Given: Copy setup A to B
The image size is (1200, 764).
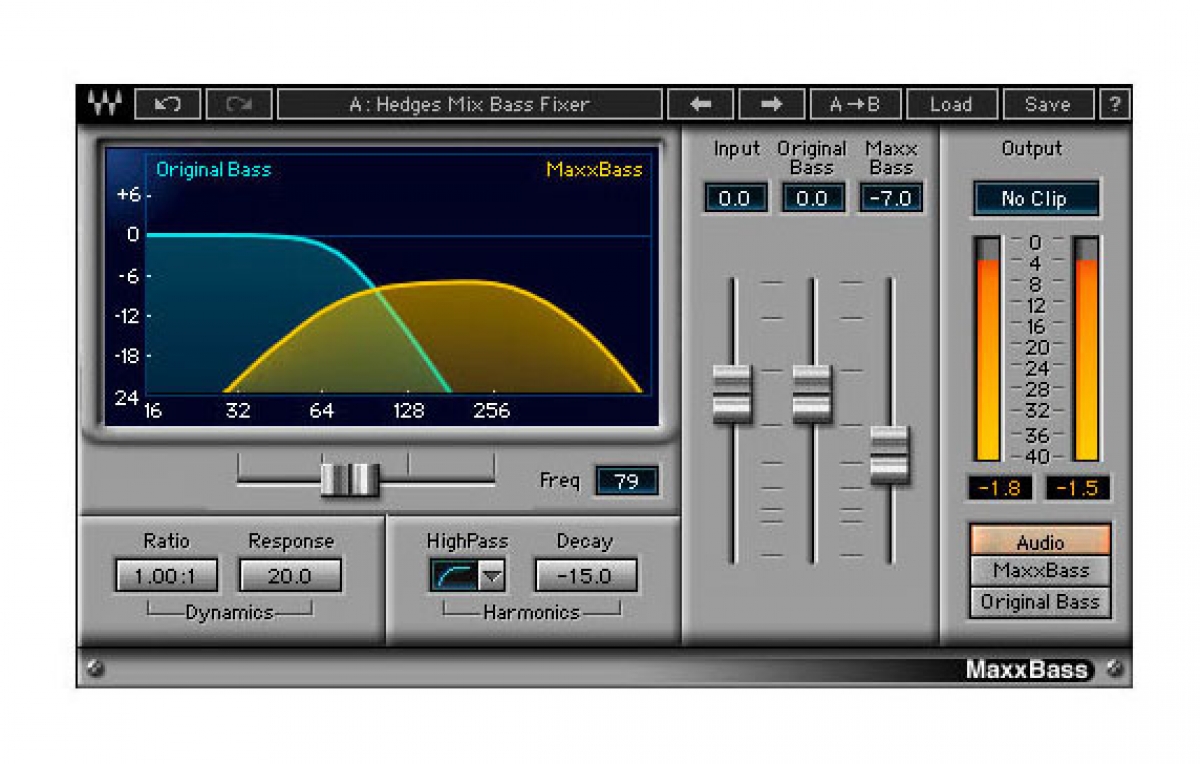Looking at the screenshot, I should point(855,104).
